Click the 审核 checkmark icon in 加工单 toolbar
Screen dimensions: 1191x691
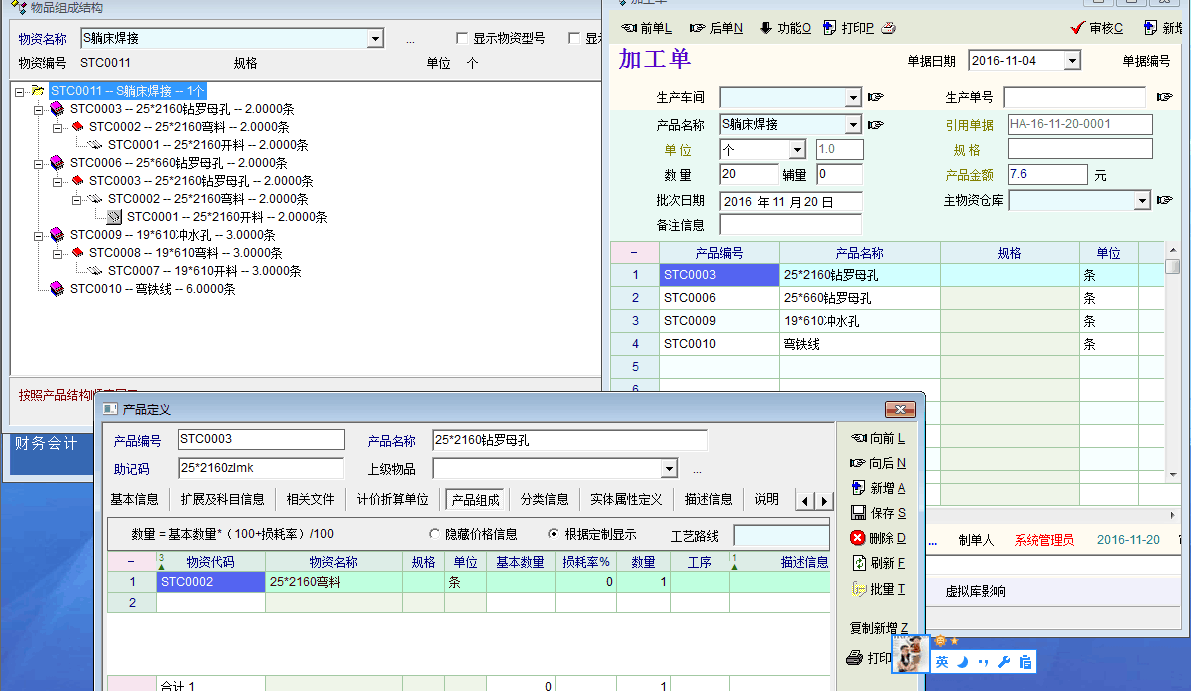click(x=1077, y=28)
